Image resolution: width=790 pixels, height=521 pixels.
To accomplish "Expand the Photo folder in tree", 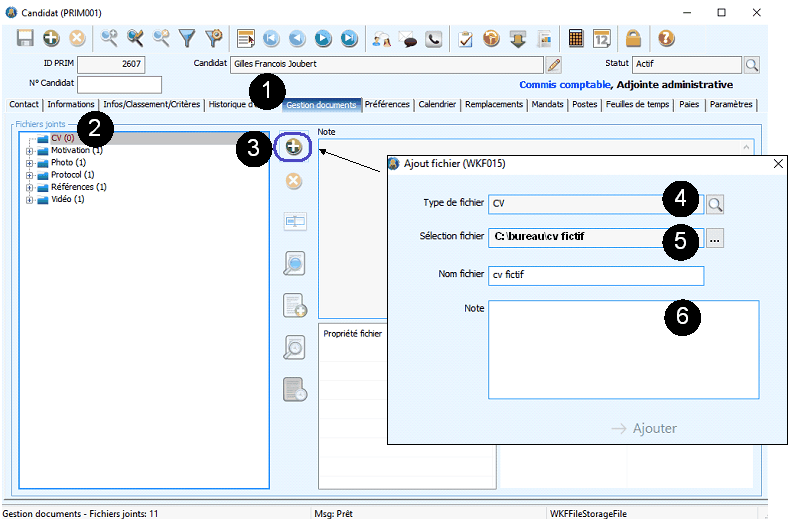I will point(30,163).
